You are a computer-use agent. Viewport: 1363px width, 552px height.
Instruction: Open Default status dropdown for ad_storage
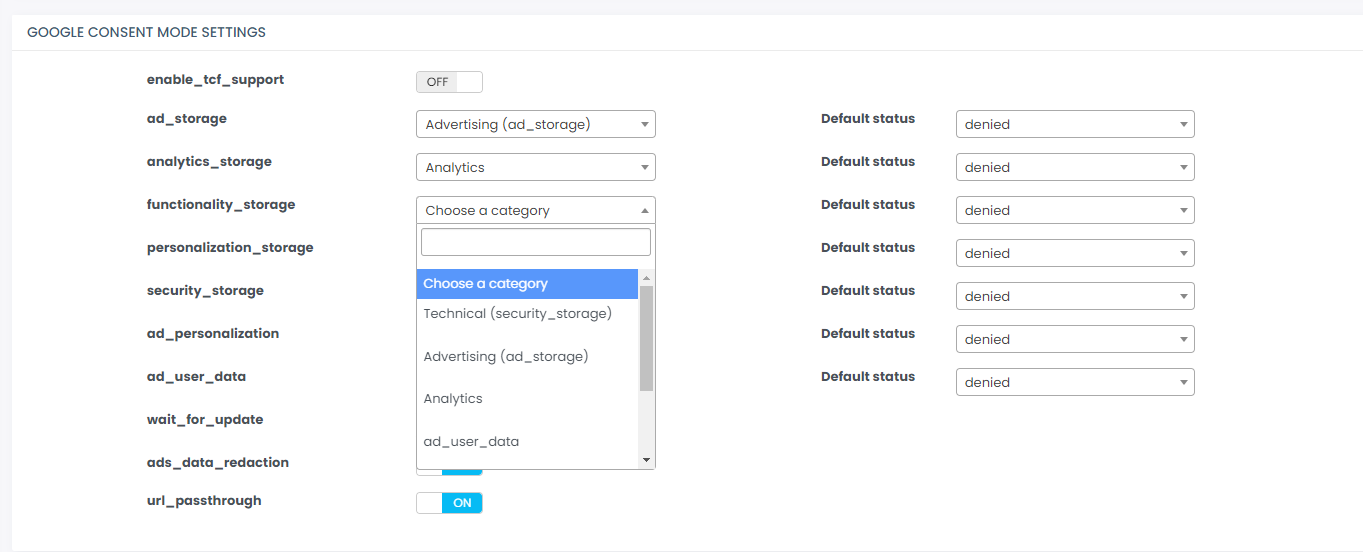[x=1075, y=125]
